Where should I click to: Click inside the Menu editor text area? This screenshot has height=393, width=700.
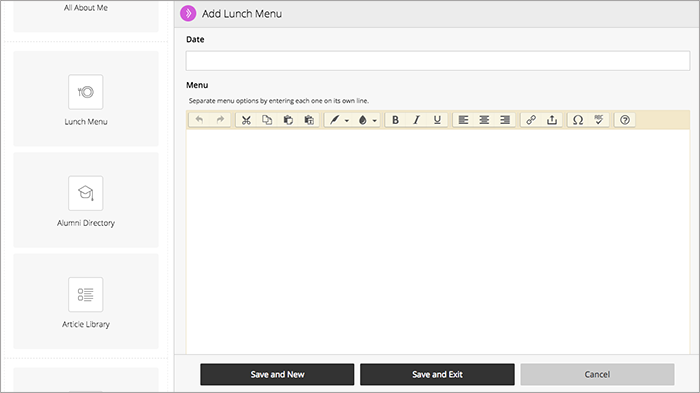point(438,241)
